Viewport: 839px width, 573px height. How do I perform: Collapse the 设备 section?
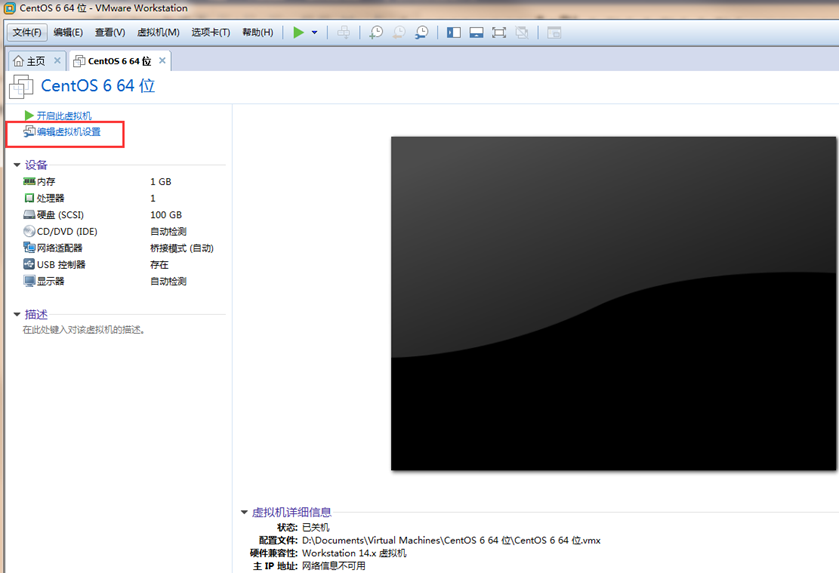tap(17, 165)
